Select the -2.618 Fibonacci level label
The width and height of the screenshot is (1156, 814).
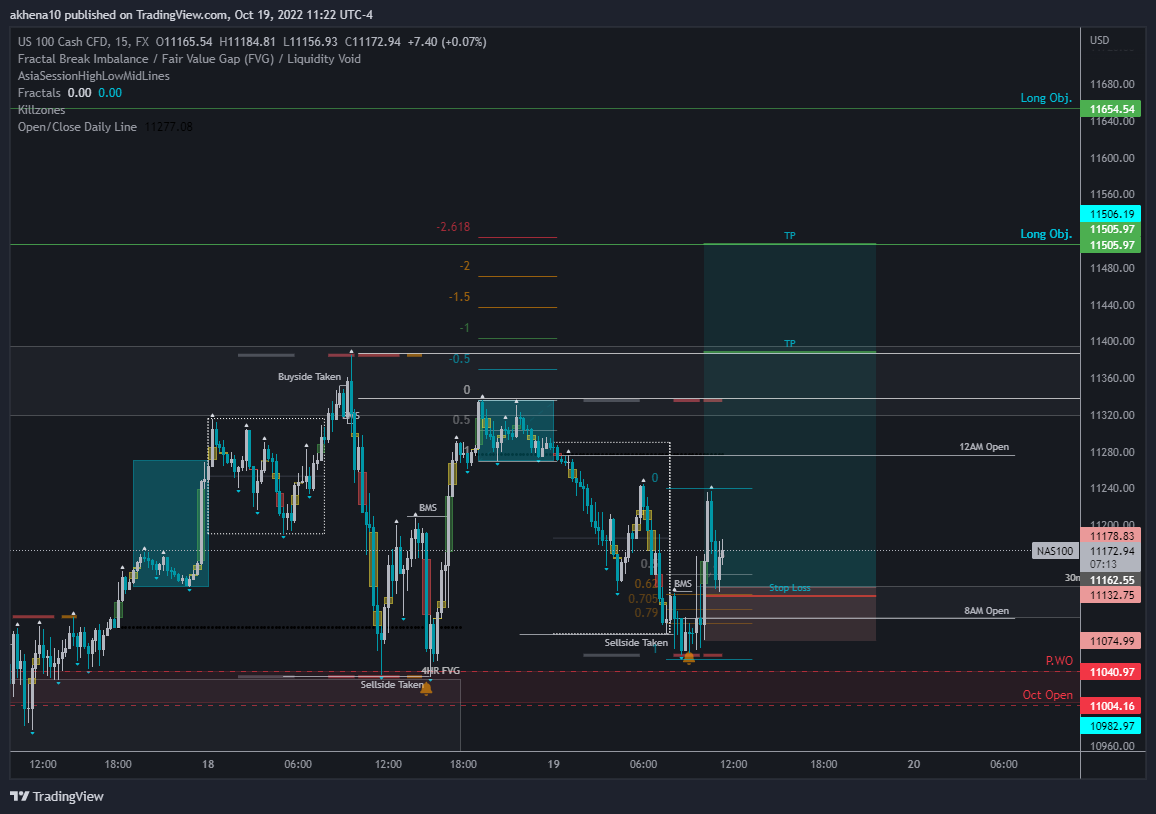pos(453,227)
